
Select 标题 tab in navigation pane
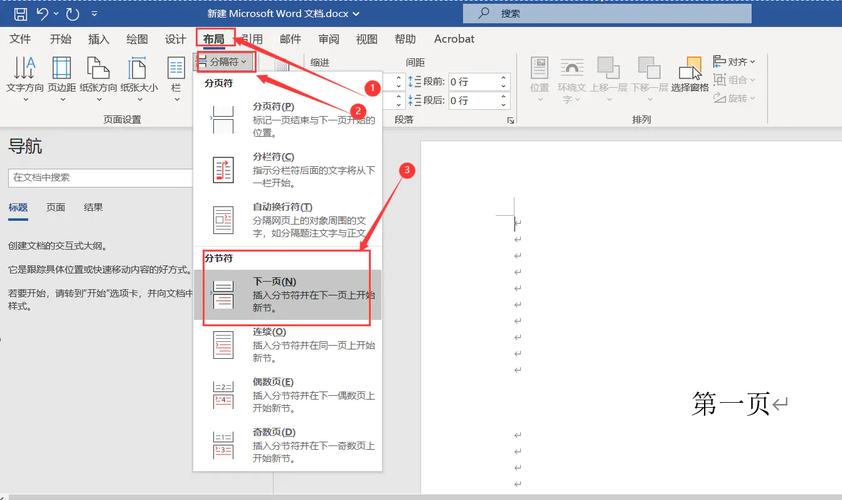point(18,207)
